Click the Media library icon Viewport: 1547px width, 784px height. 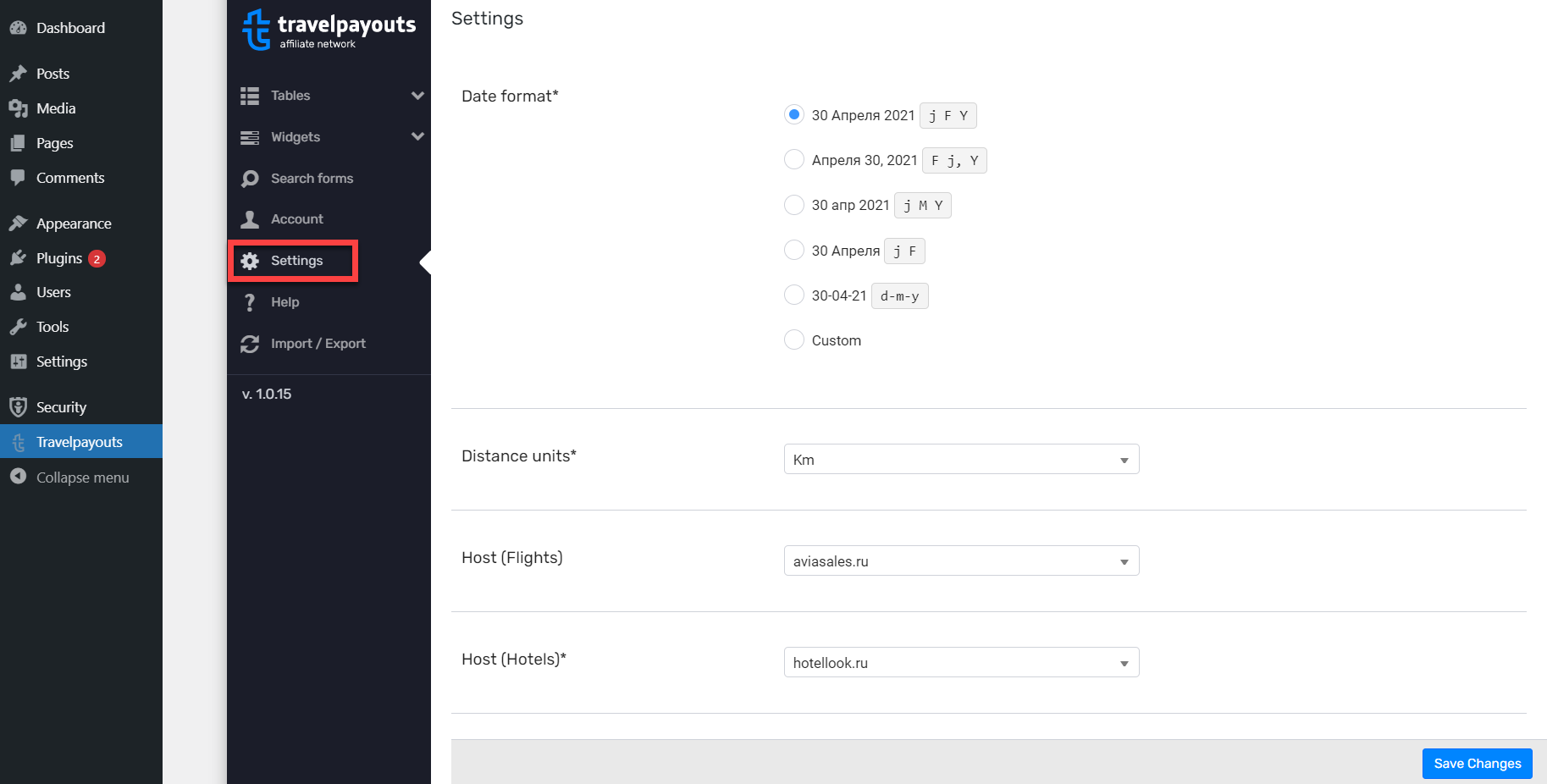point(18,108)
